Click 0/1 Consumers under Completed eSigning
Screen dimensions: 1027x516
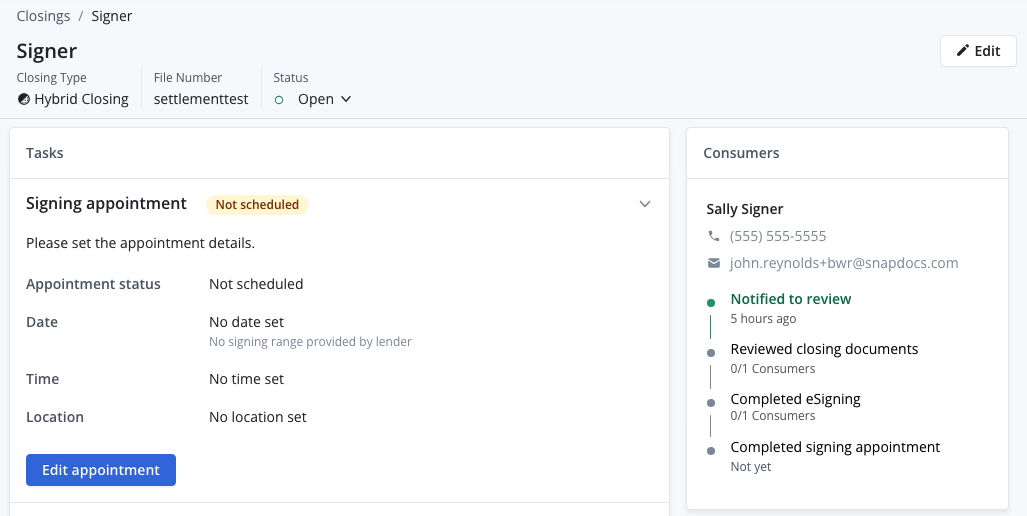[x=773, y=416]
